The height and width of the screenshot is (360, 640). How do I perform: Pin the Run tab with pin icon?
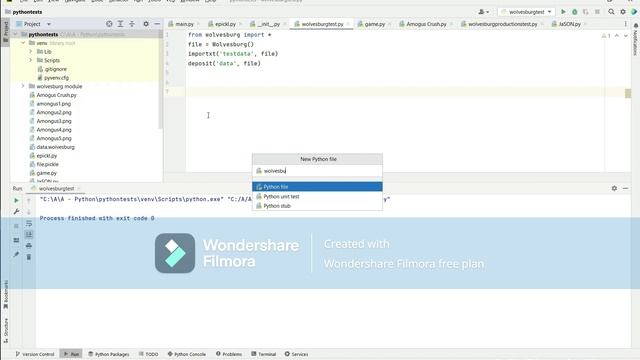coord(16,254)
